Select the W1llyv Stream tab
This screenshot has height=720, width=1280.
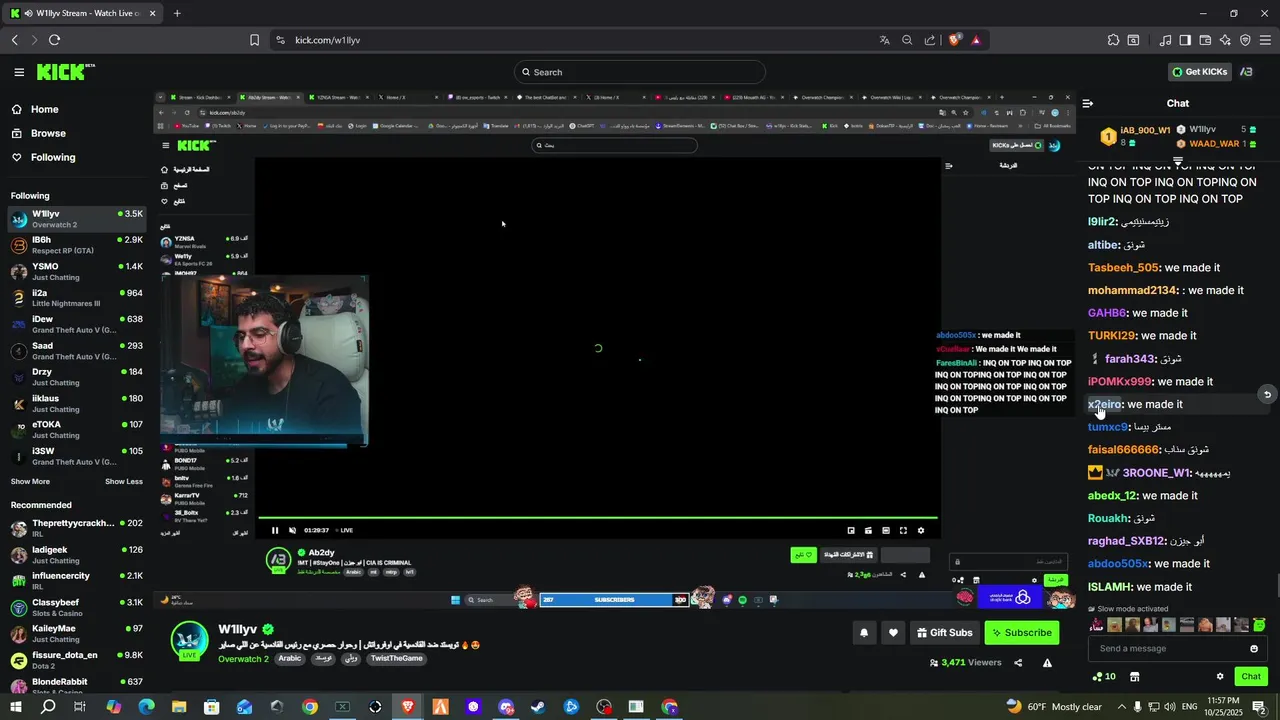(x=84, y=13)
